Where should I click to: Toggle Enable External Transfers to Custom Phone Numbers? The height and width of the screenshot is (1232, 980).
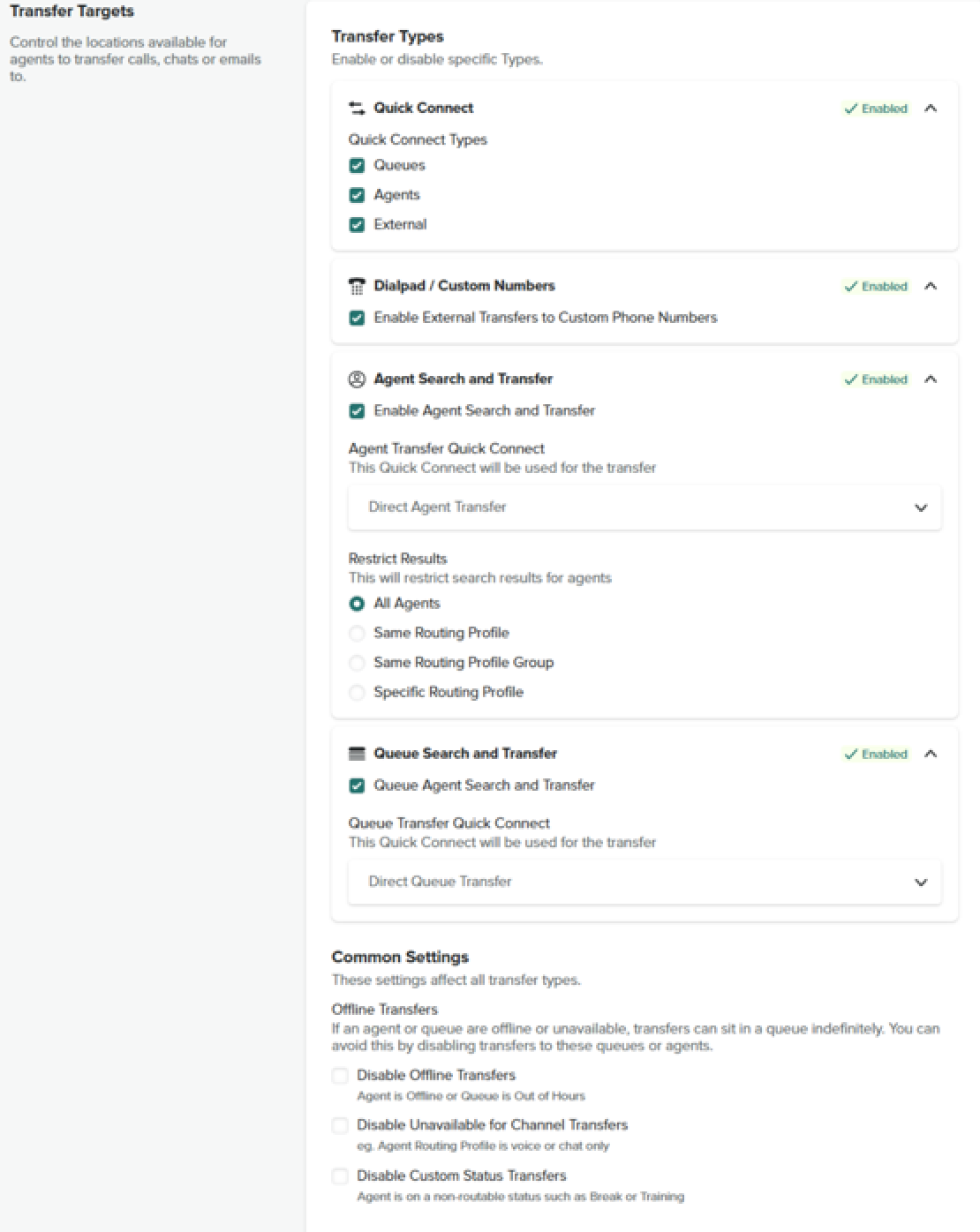pyautogui.click(x=357, y=318)
